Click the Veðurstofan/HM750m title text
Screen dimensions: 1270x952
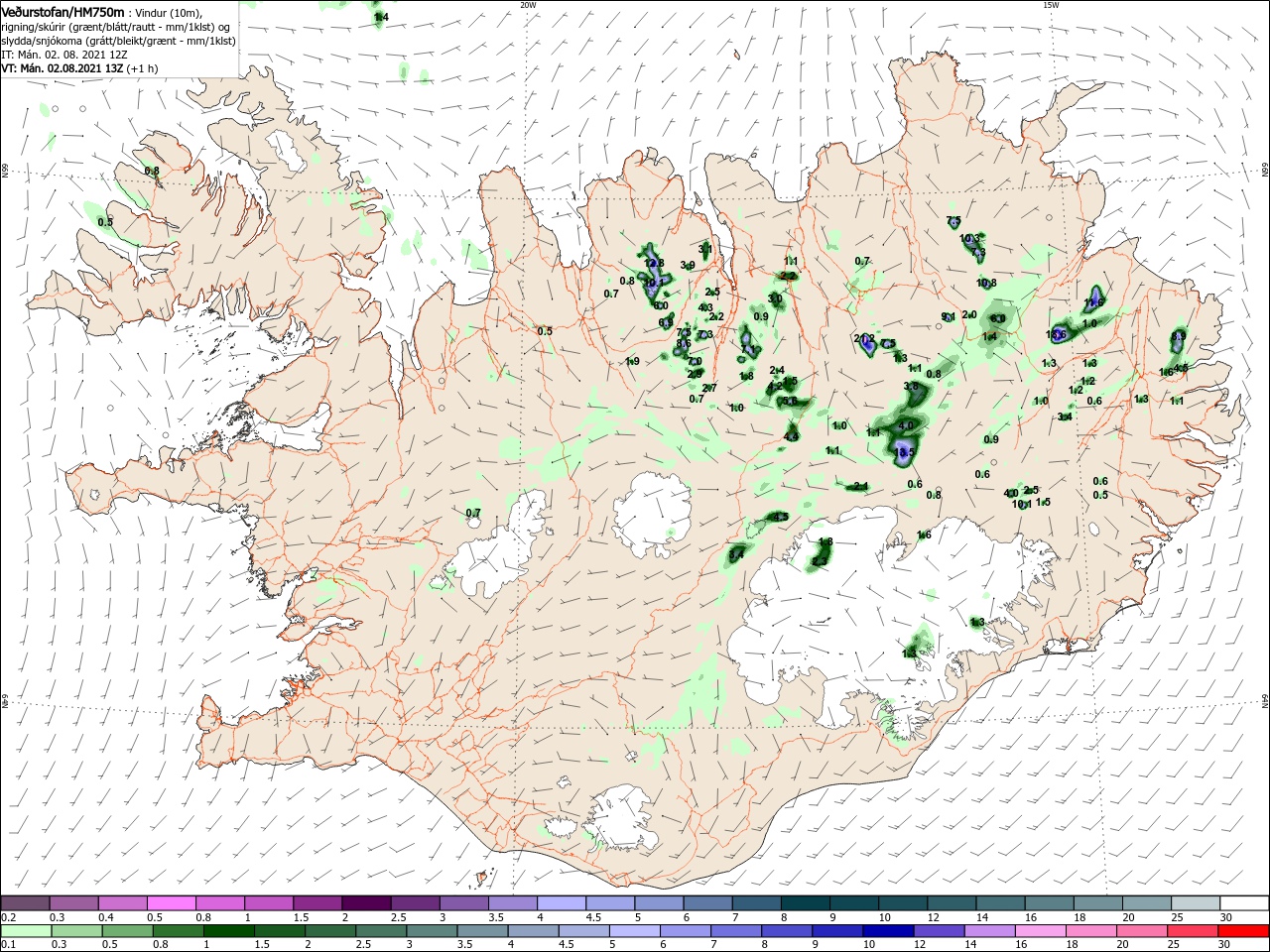click(x=63, y=11)
